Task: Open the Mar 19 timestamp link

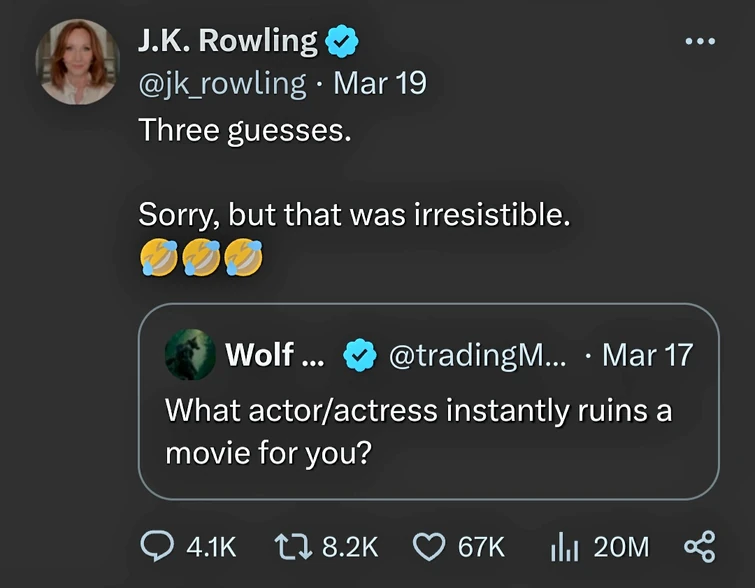Action: pyautogui.click(x=380, y=82)
